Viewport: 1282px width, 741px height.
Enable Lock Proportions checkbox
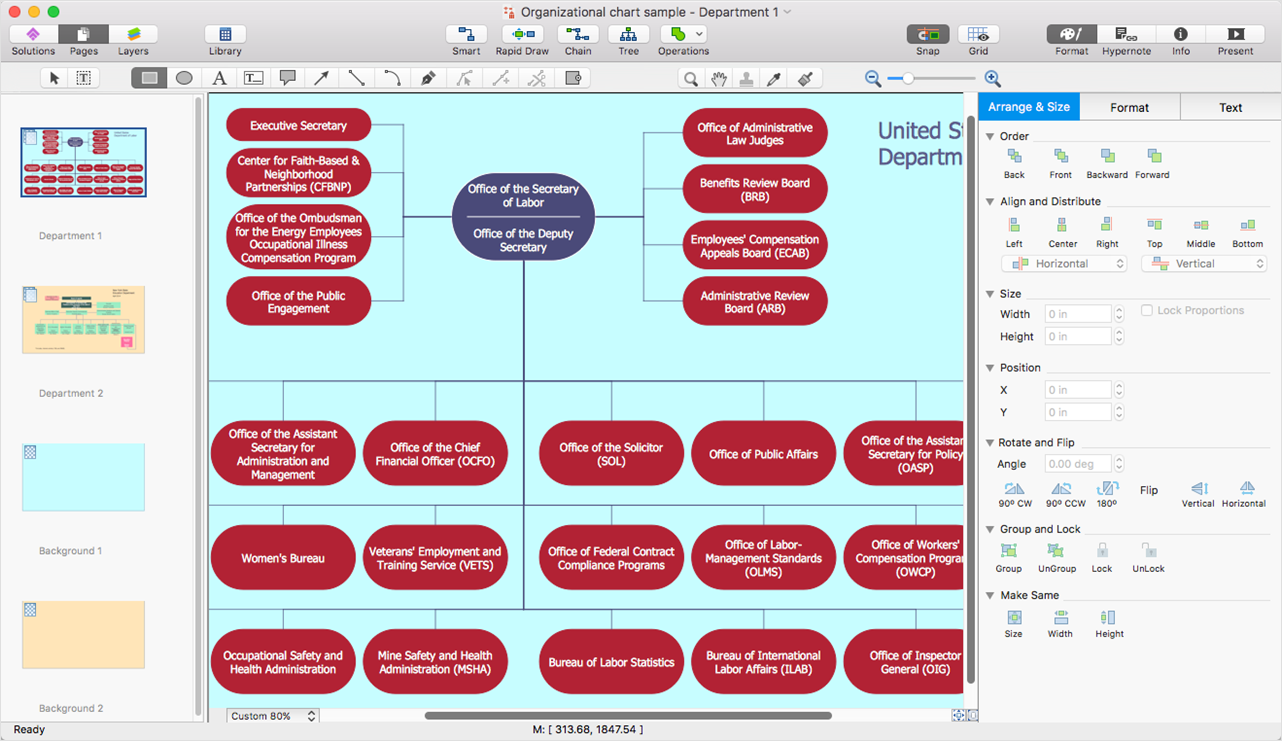click(x=1147, y=310)
